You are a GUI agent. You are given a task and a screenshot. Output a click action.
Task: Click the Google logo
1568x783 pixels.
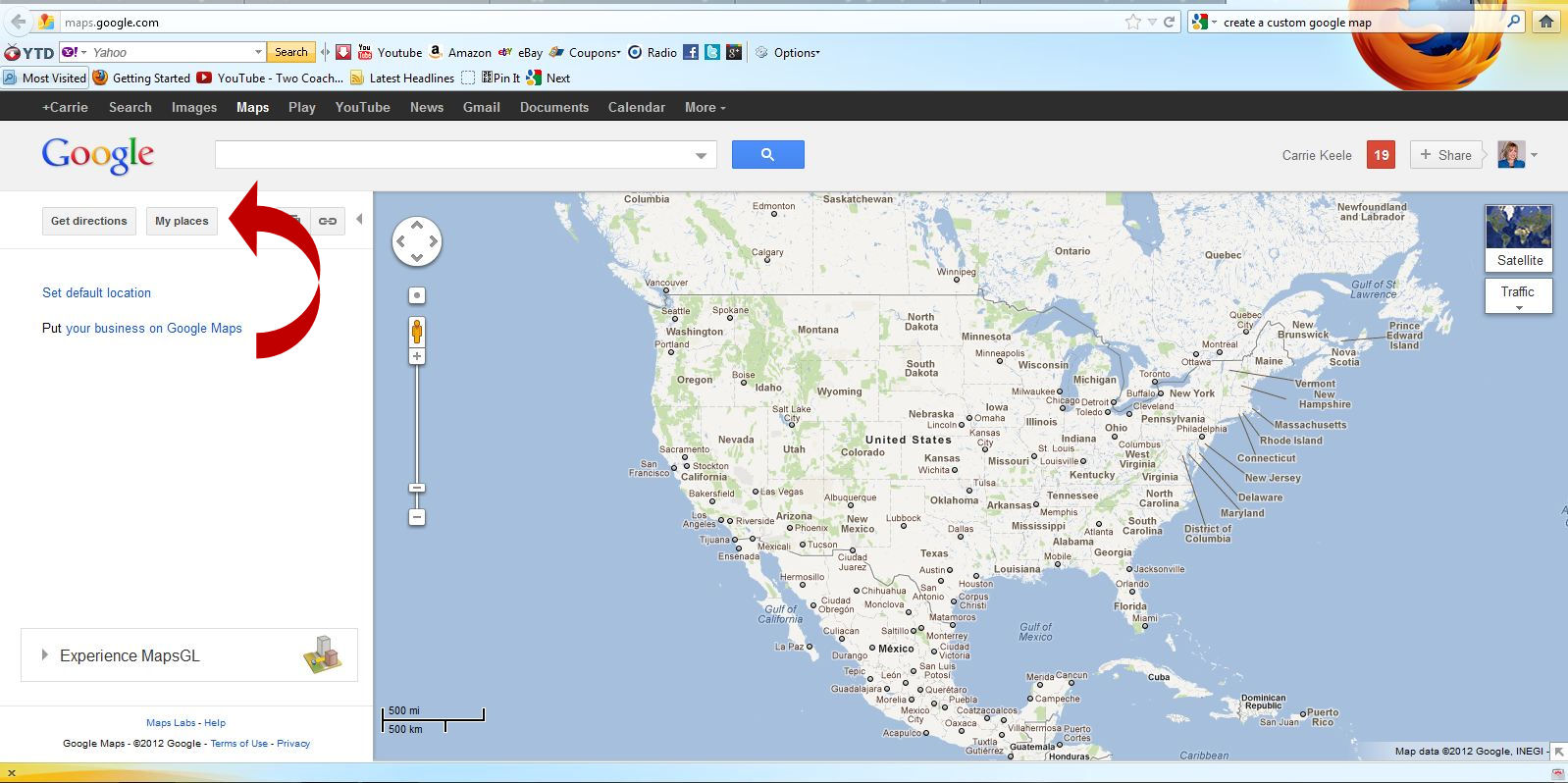(x=97, y=155)
